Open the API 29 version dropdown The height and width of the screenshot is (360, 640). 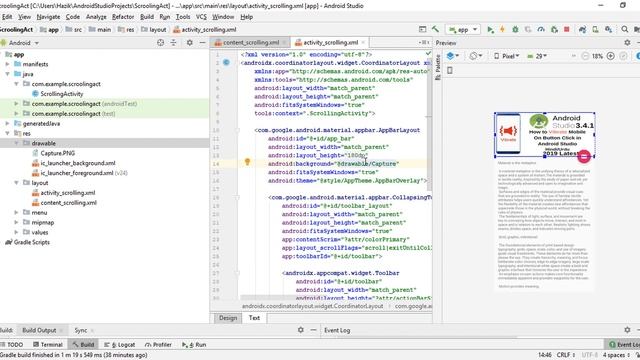[x=537, y=56]
